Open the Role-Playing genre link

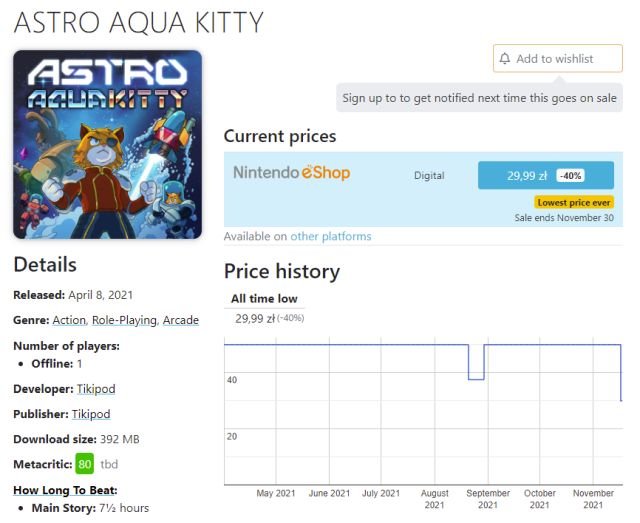pyautogui.click(x=124, y=320)
